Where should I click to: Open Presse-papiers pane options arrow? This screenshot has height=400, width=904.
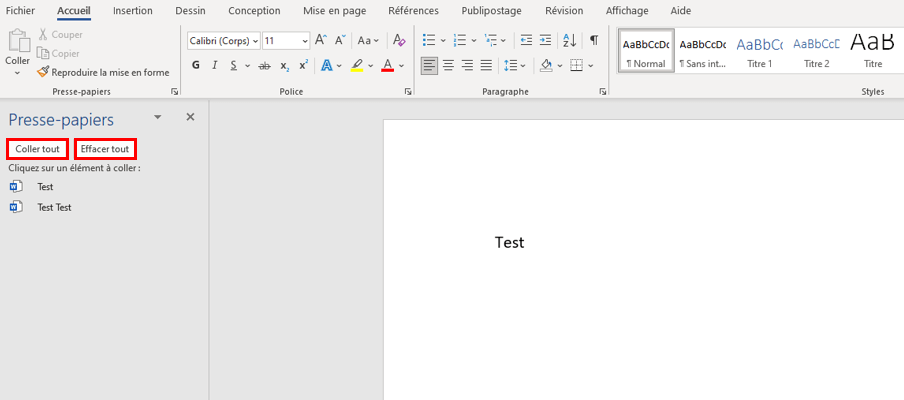pos(157,117)
